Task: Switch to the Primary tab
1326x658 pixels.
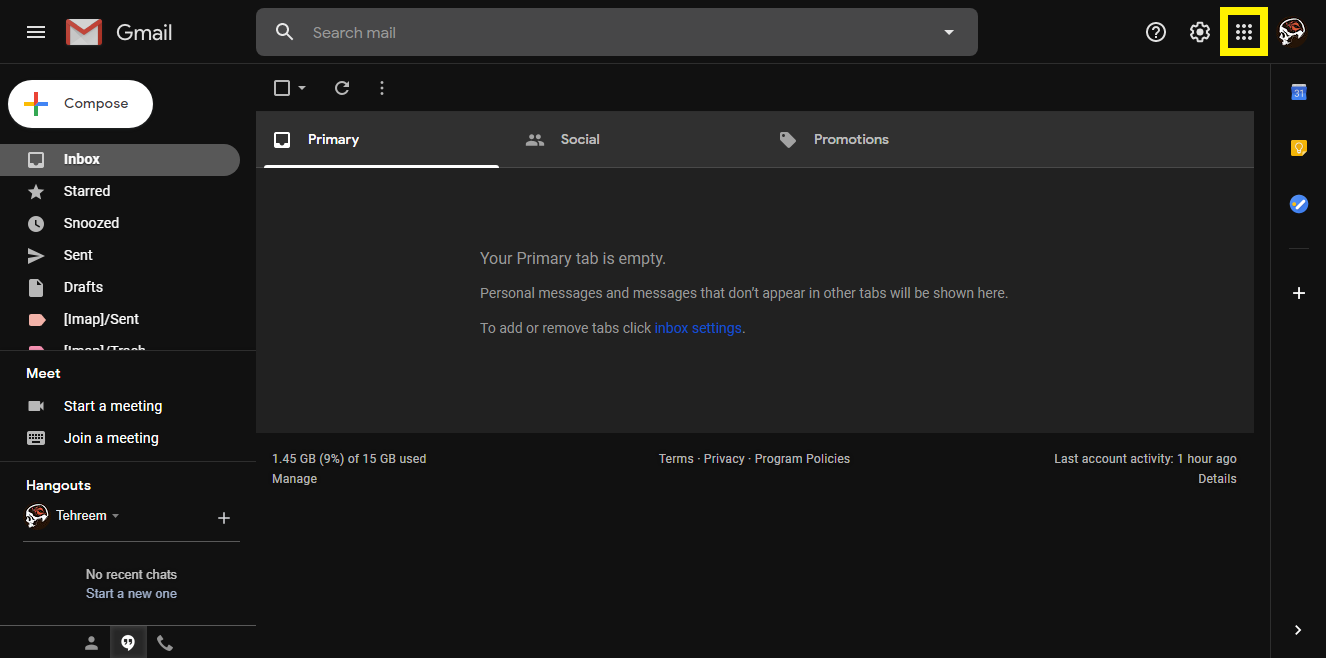Action: coord(381,139)
